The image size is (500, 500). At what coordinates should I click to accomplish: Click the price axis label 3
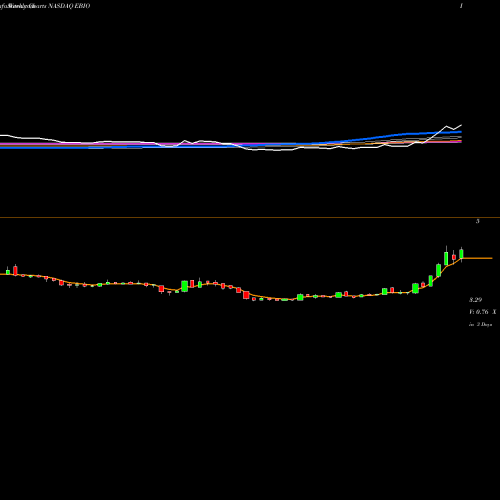(x=478, y=221)
